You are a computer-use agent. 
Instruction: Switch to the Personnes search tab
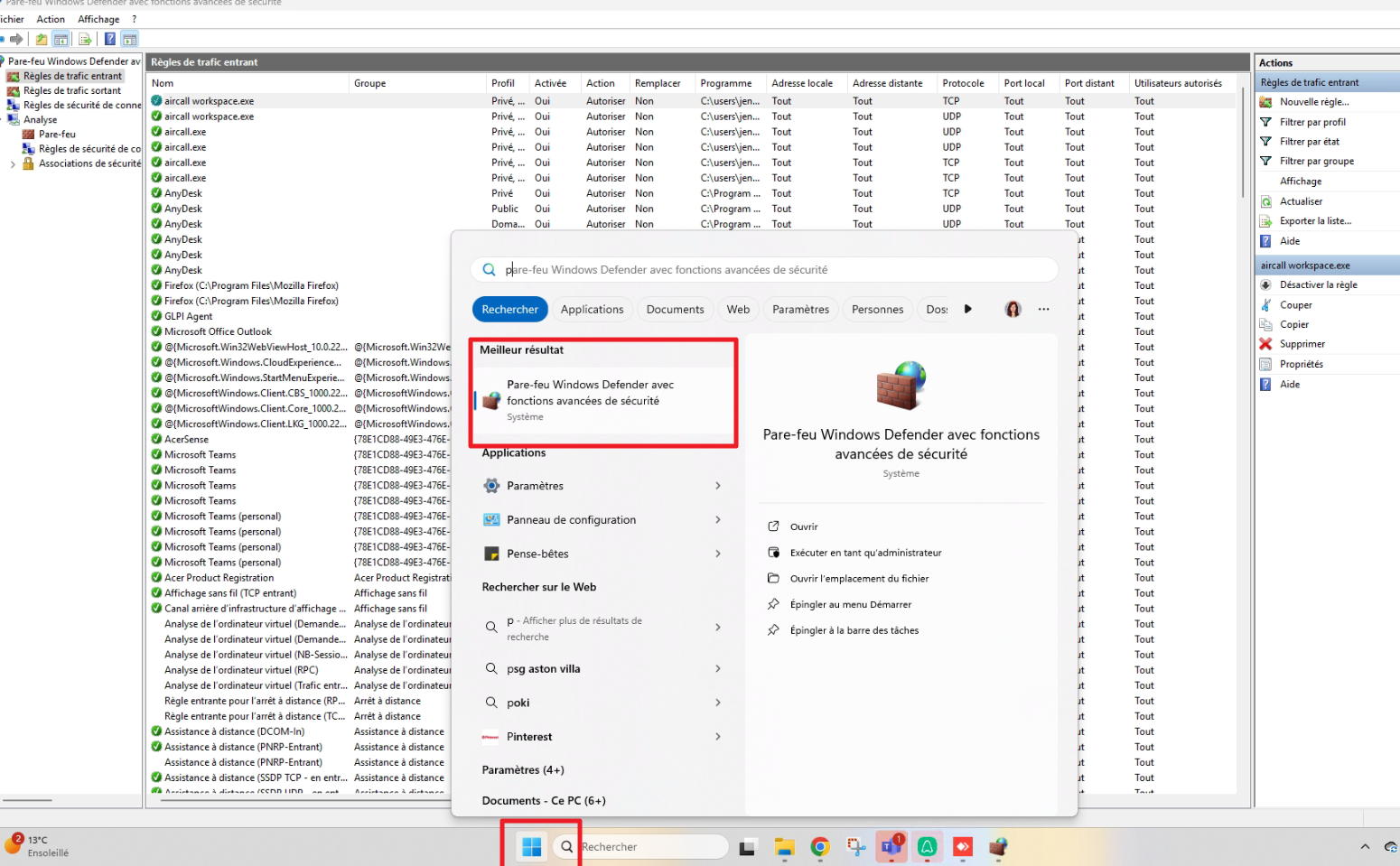877,309
